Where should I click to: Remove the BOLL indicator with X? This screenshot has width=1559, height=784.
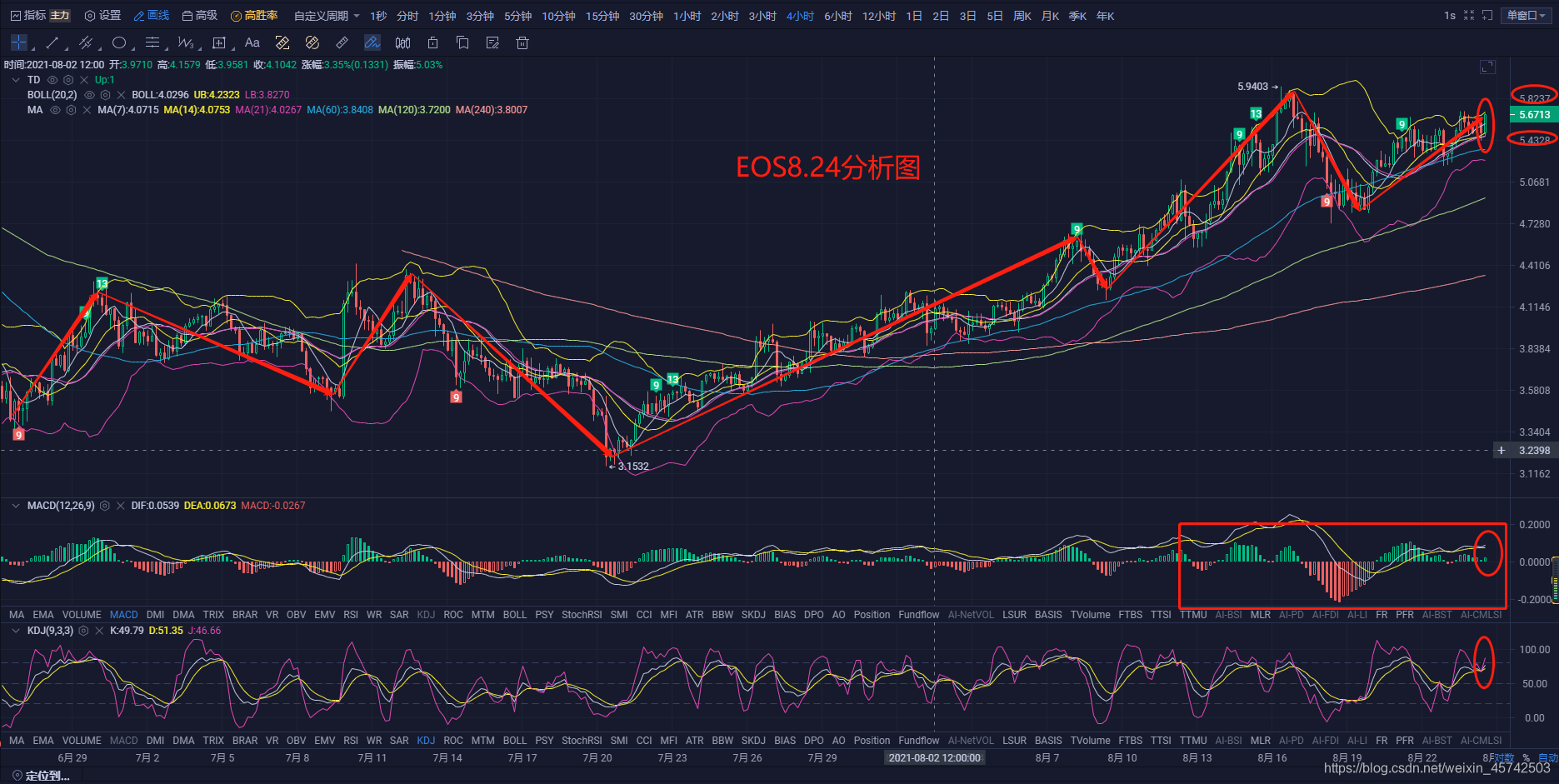point(121,95)
